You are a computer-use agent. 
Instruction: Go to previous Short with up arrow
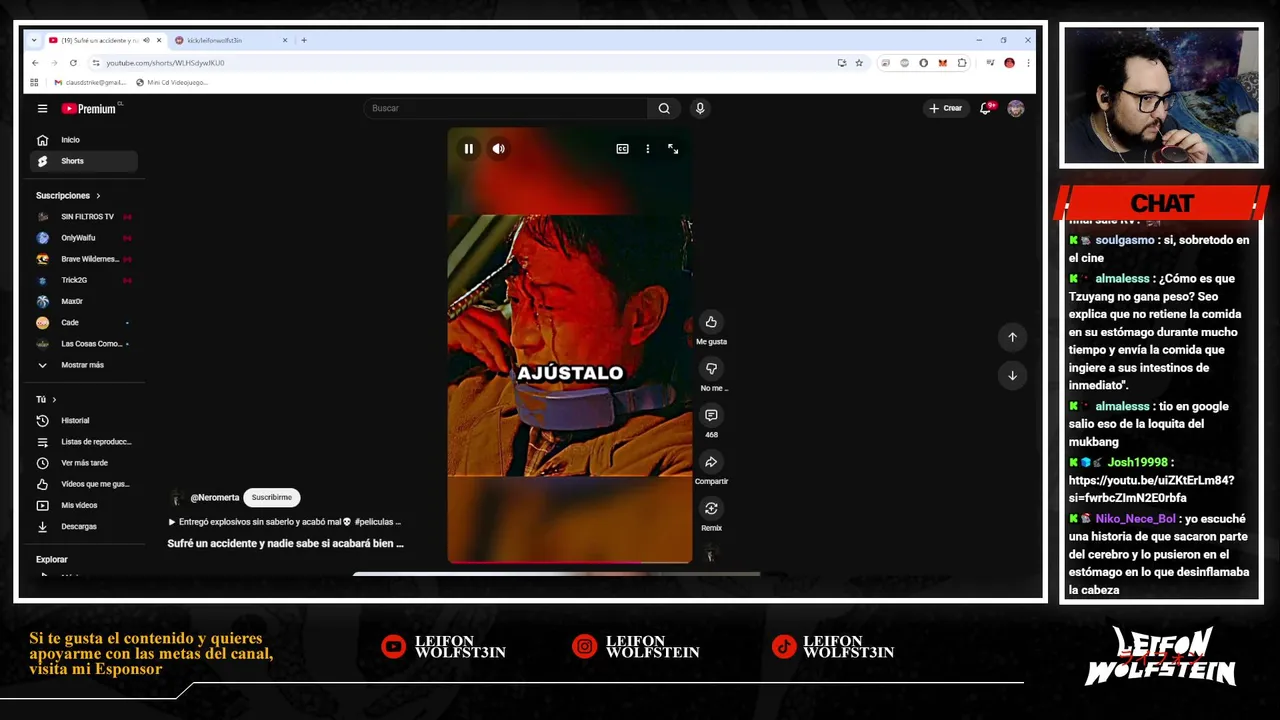pos(1012,337)
